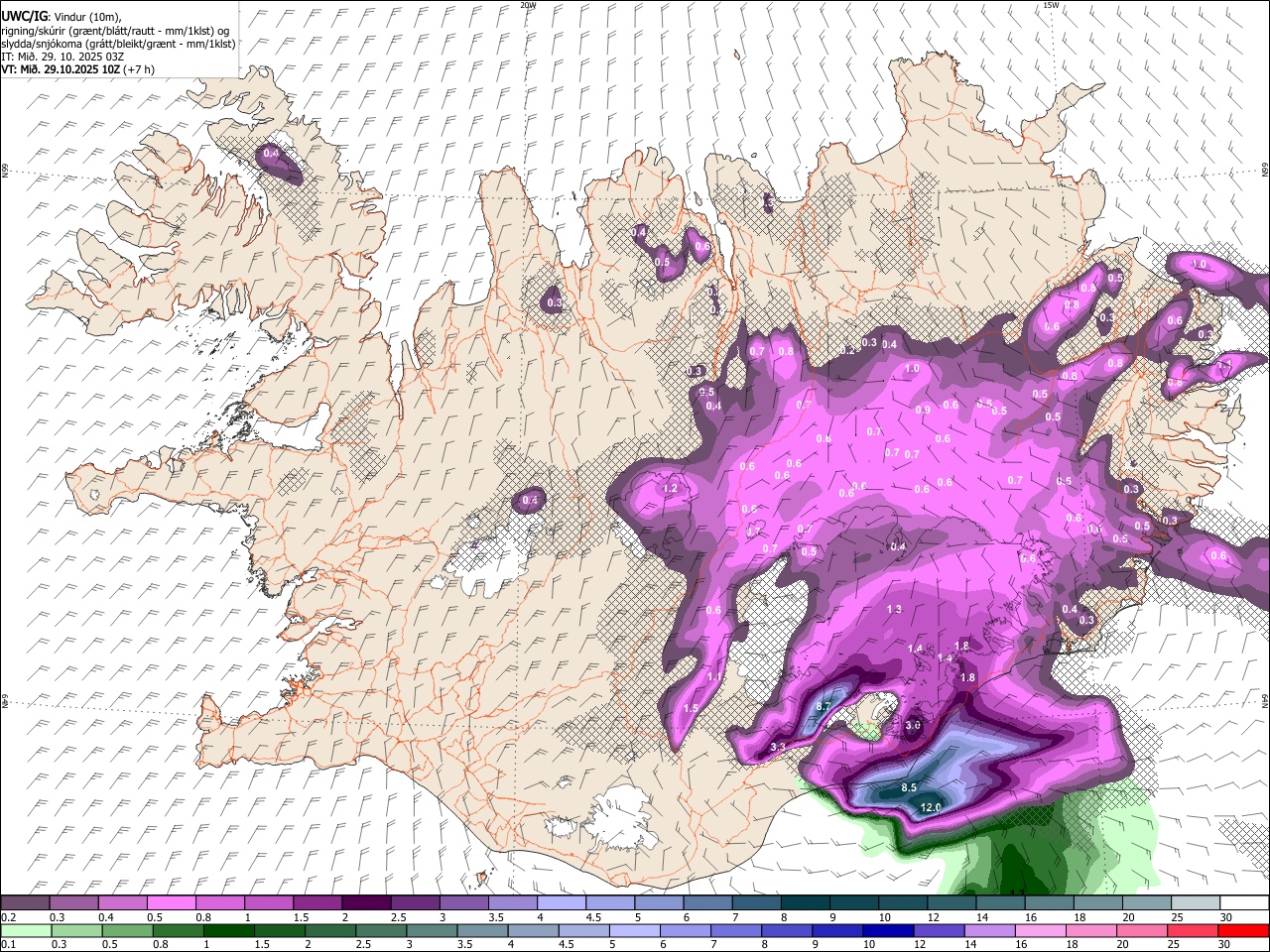Pick the upper scale swatch between 3 and 3.5
This screenshot has width=1270, height=952.
click(x=463, y=903)
